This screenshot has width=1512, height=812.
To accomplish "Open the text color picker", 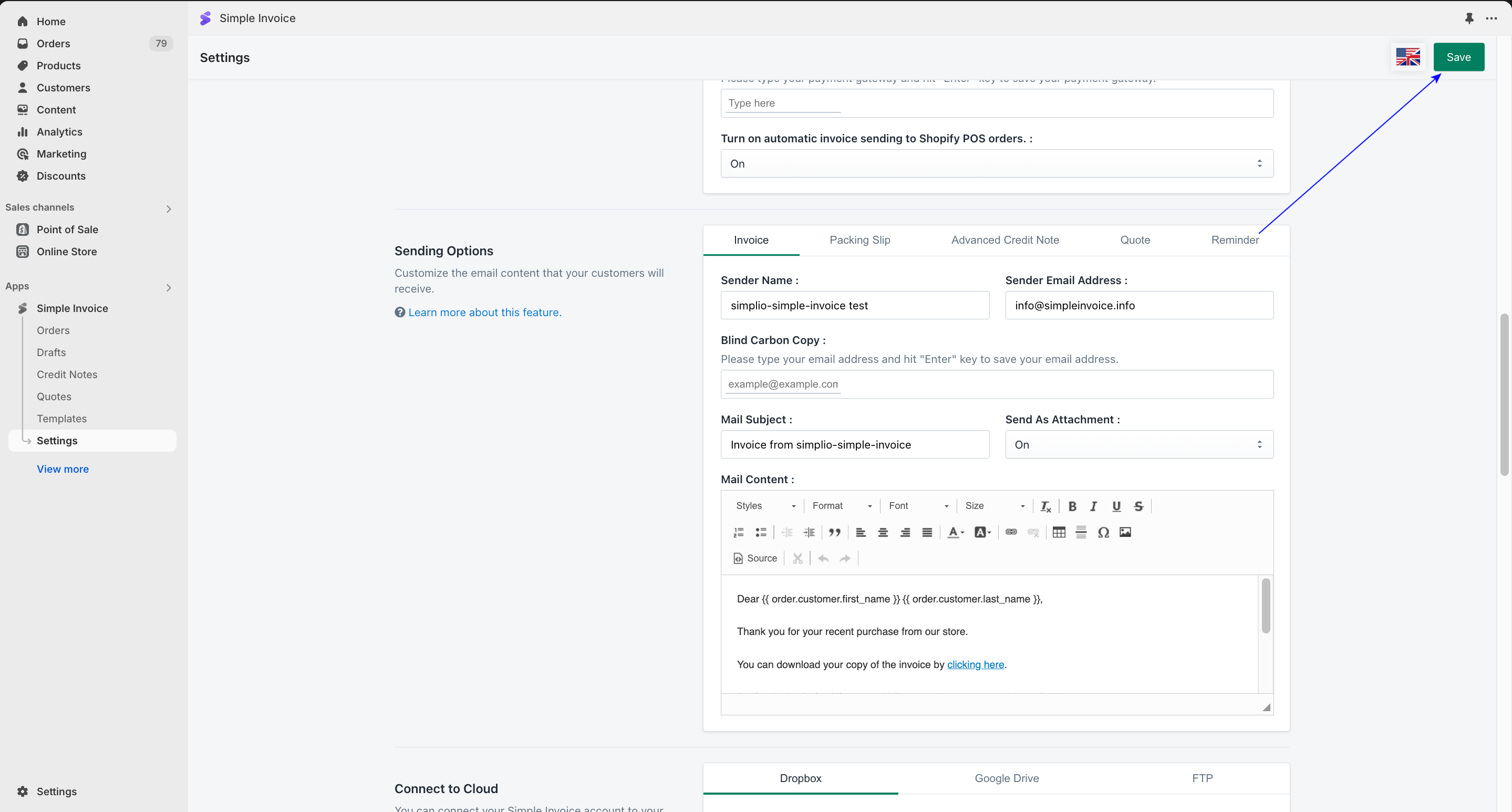I will [x=956, y=532].
